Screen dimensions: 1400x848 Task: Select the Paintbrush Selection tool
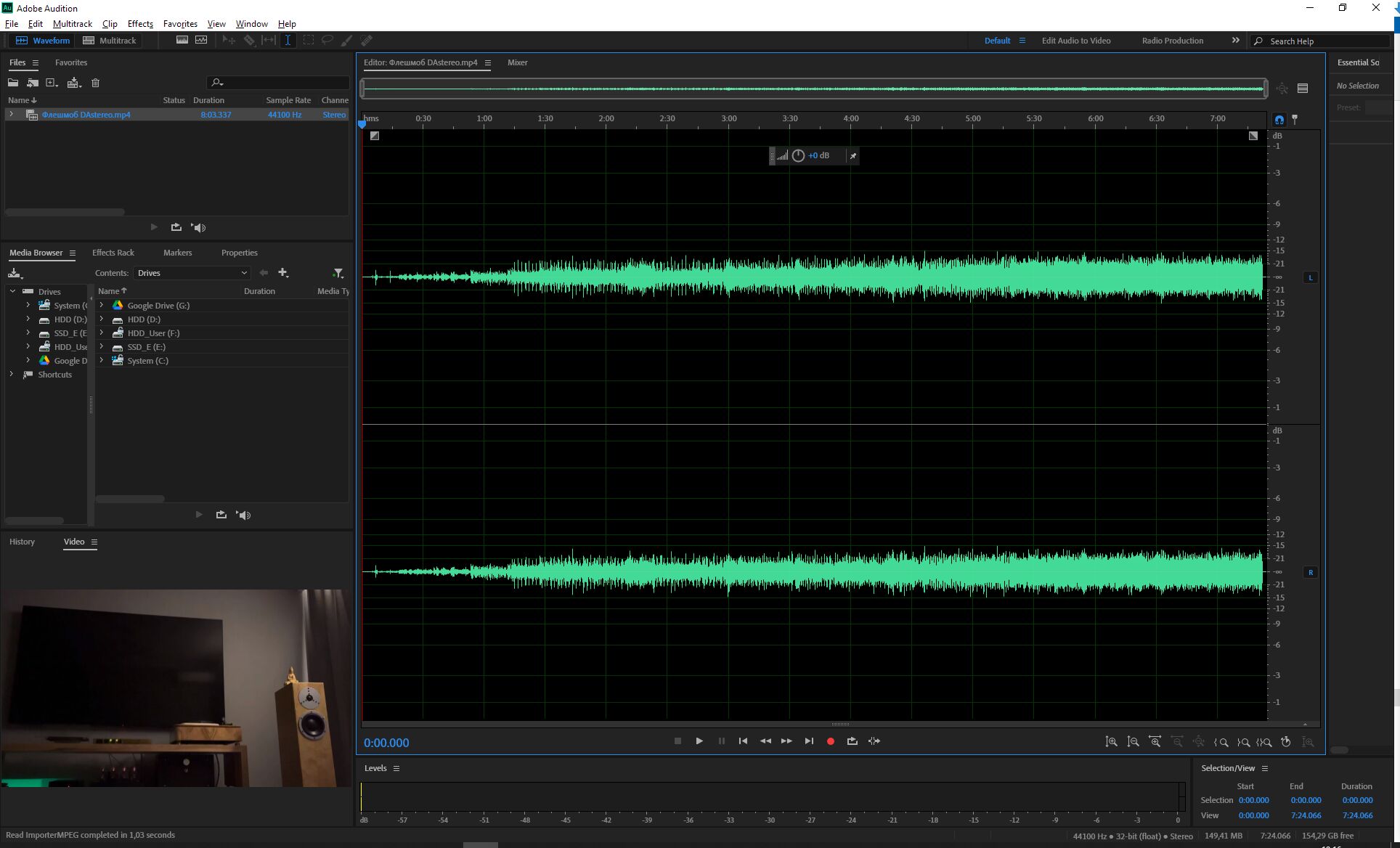pos(347,41)
